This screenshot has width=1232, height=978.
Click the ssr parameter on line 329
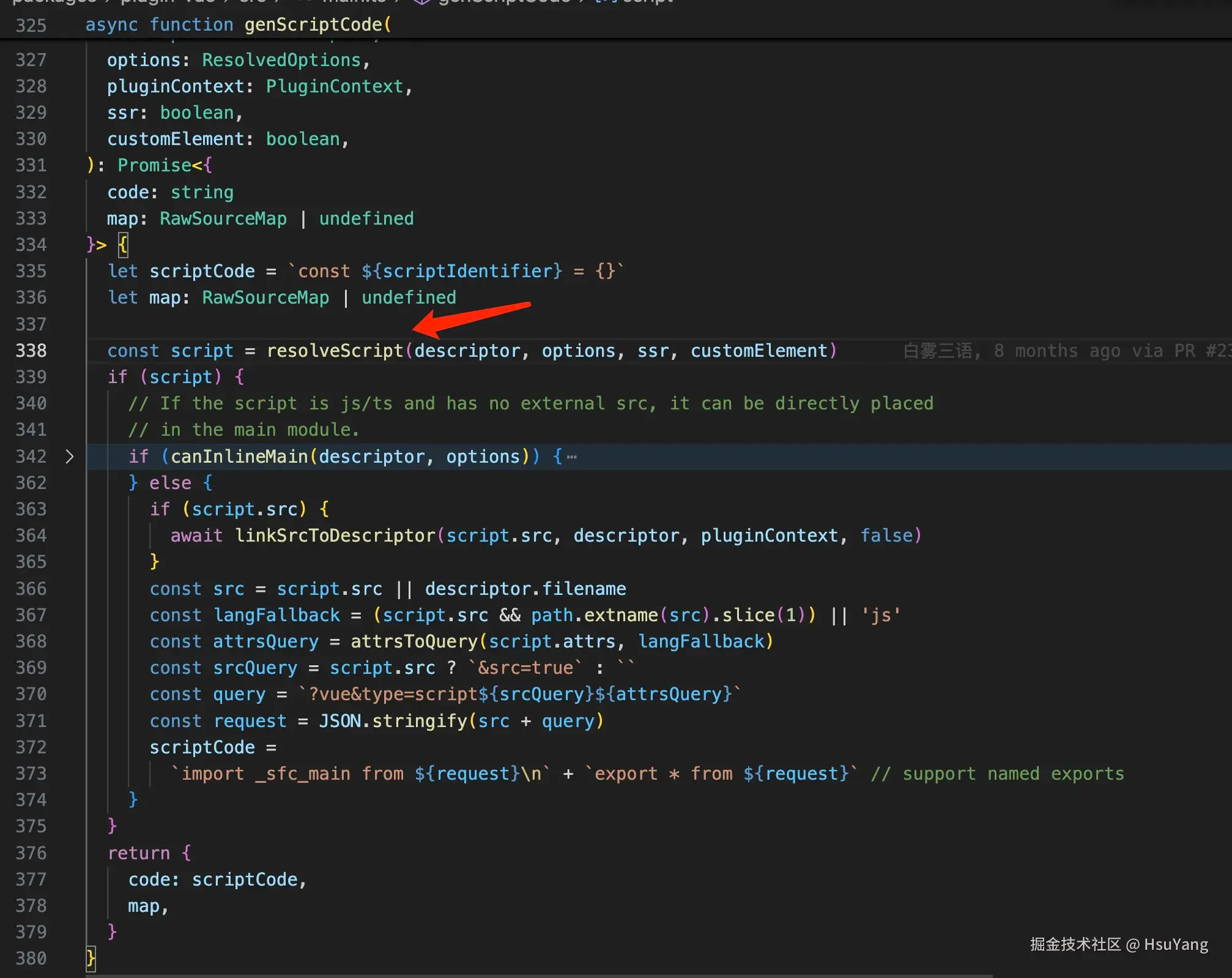(x=122, y=113)
